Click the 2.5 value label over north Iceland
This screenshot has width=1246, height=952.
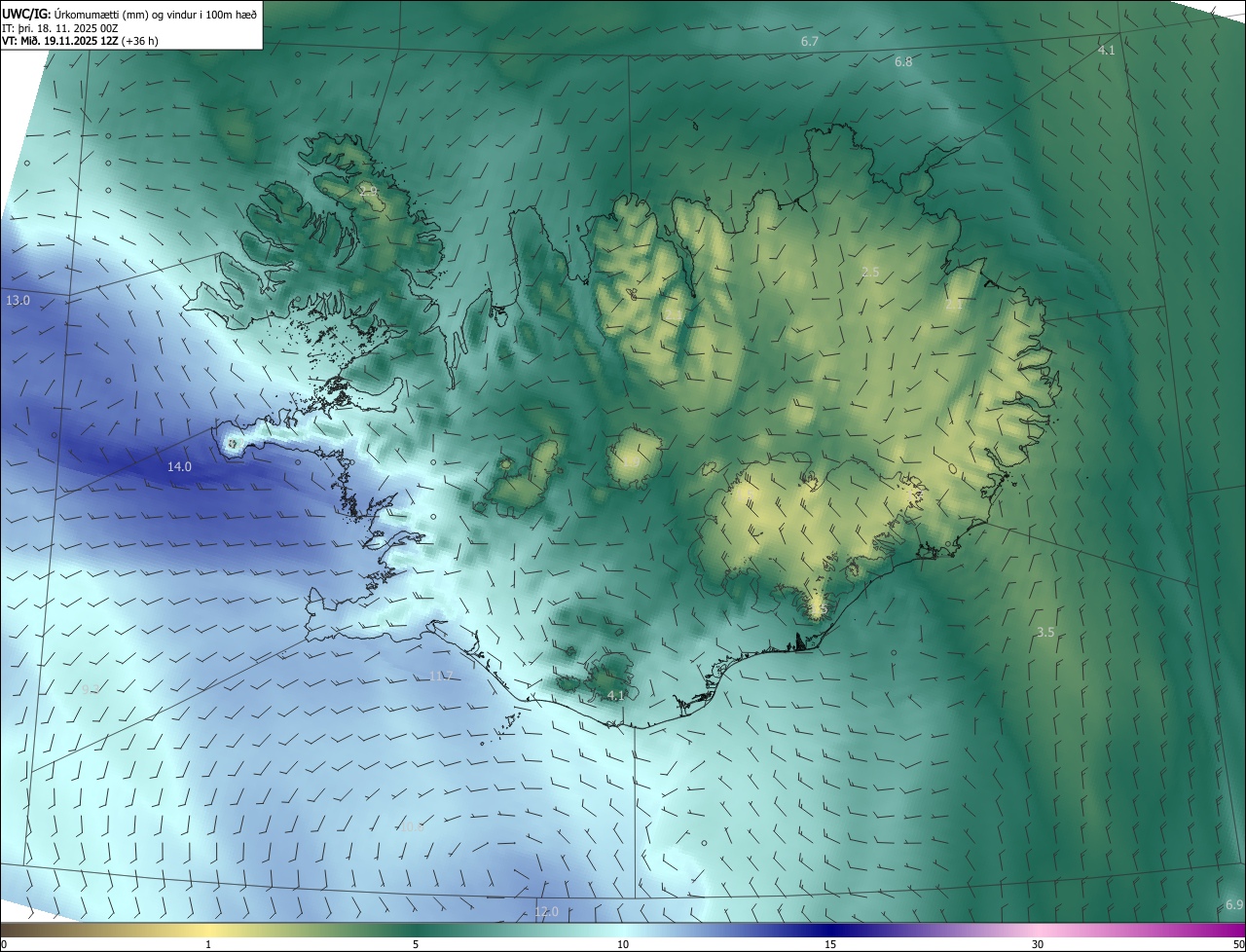[x=870, y=273]
